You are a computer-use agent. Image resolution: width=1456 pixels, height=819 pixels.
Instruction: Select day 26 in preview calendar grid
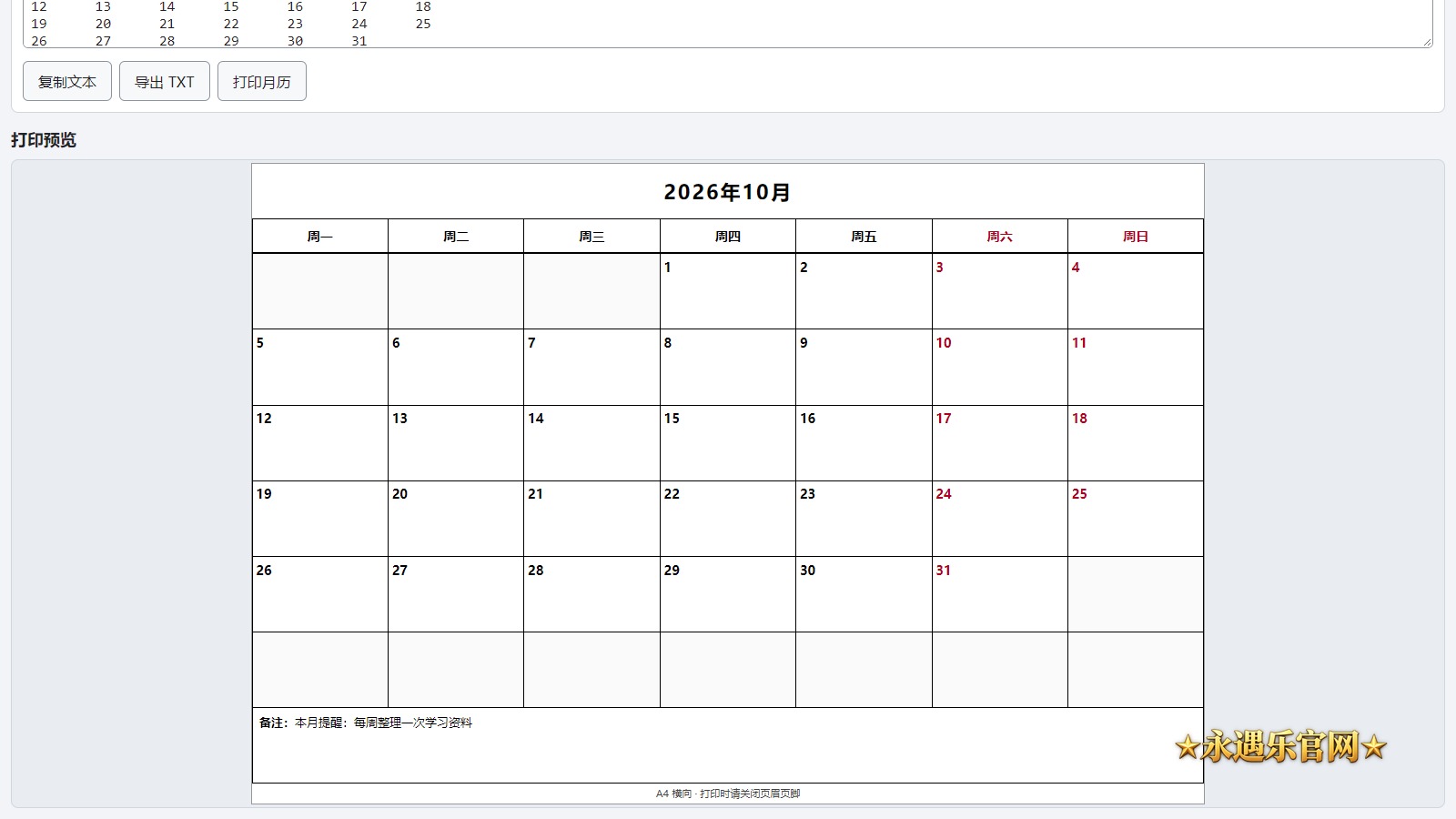[320, 594]
